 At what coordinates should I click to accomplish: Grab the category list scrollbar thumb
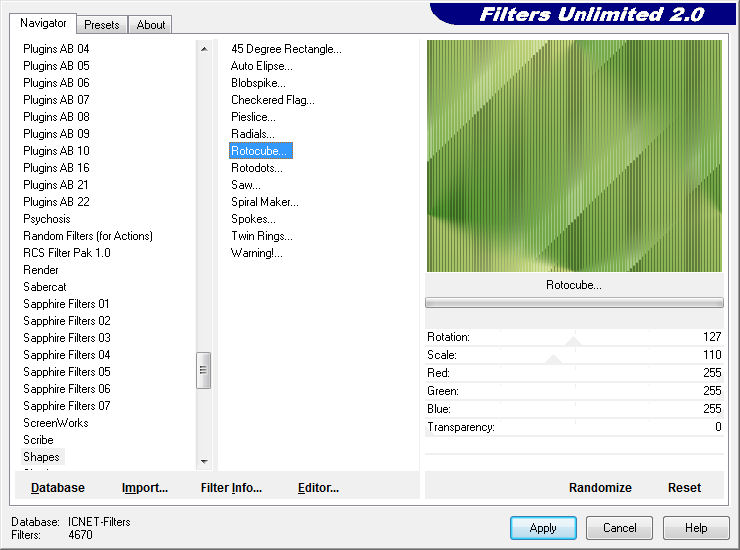click(x=203, y=370)
